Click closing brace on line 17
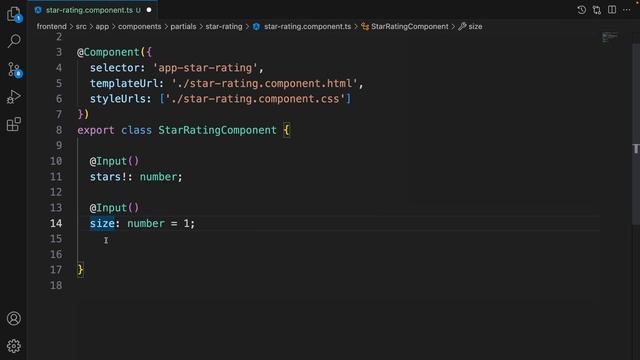The height and width of the screenshot is (360, 640). [x=80, y=270]
